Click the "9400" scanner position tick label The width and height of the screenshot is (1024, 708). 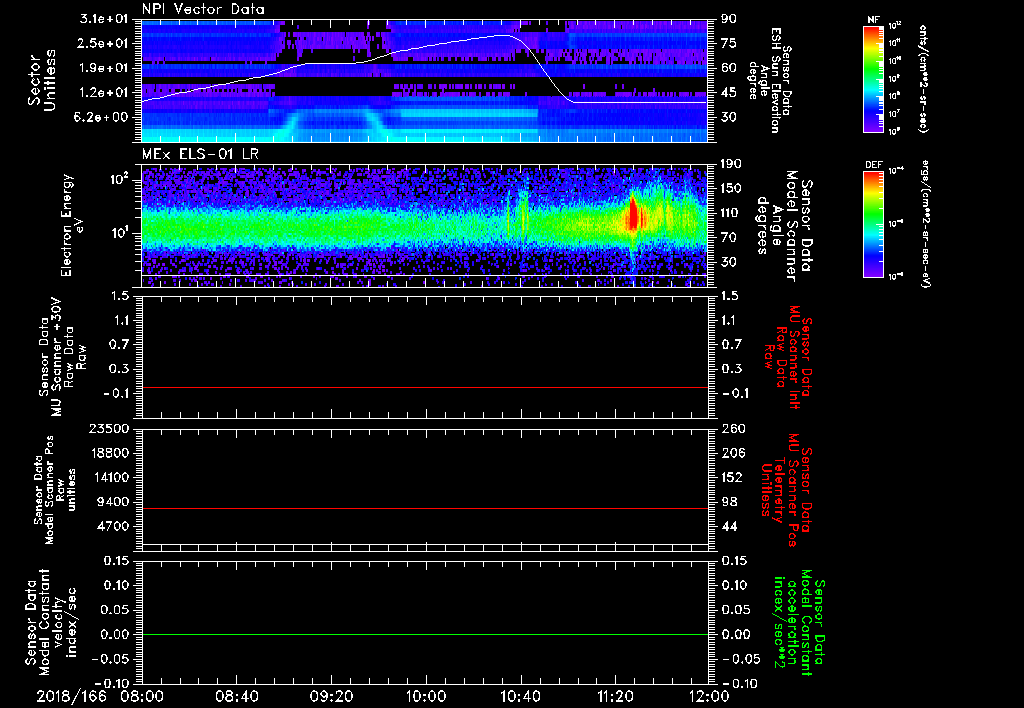point(112,502)
